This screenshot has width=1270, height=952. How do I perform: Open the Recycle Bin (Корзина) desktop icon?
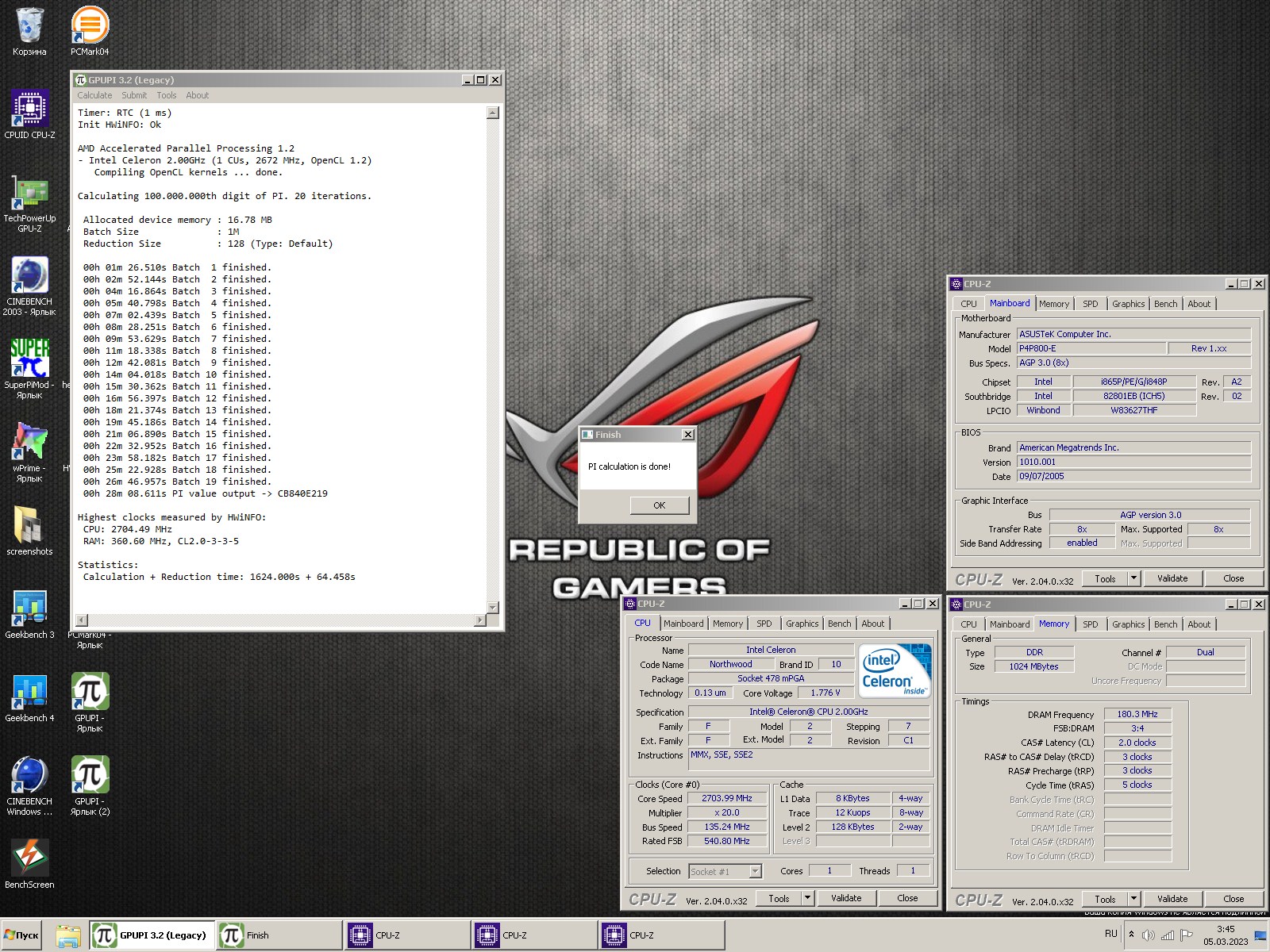click(29, 32)
